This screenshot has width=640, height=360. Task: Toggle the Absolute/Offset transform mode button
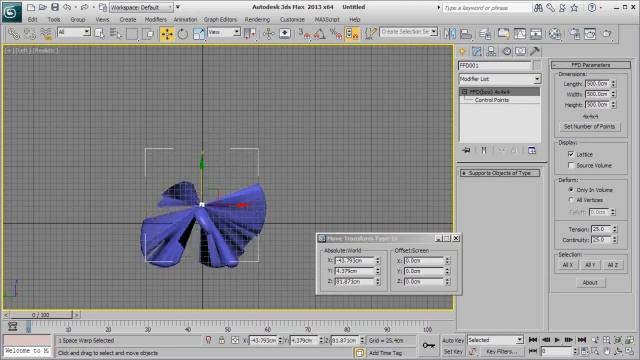click(x=235, y=340)
